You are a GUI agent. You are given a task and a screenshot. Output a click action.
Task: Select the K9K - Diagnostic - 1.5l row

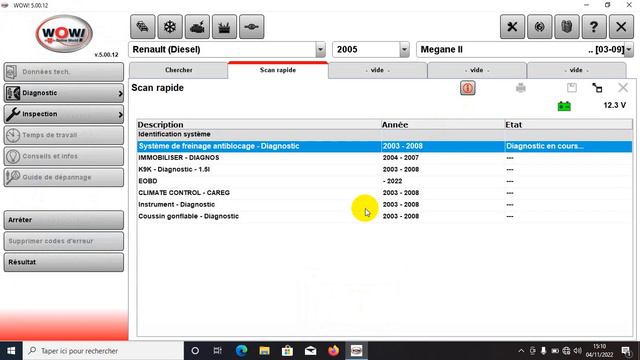coord(384,169)
